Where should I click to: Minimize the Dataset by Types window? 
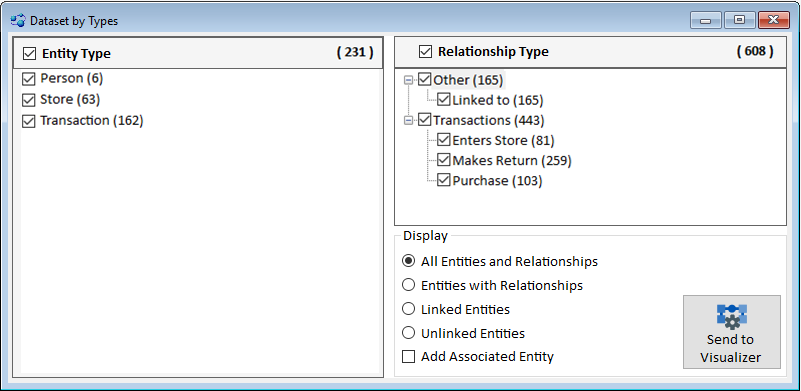pos(706,20)
